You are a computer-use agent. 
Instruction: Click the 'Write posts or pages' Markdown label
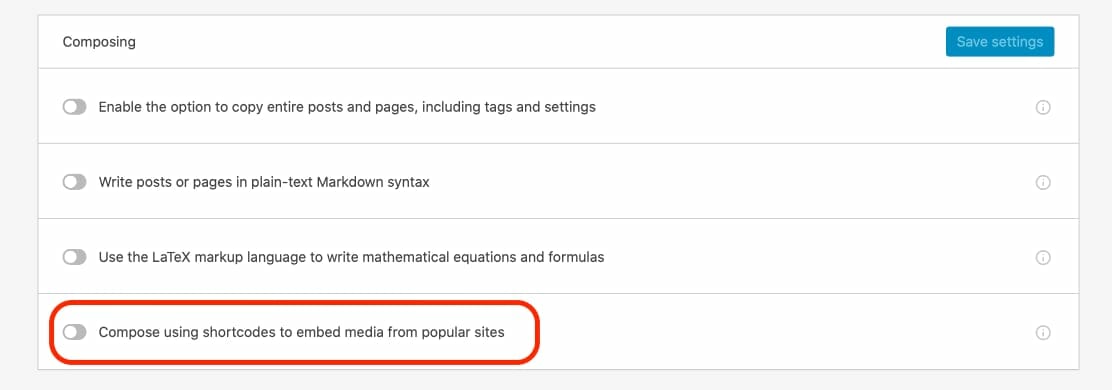[x=264, y=182]
